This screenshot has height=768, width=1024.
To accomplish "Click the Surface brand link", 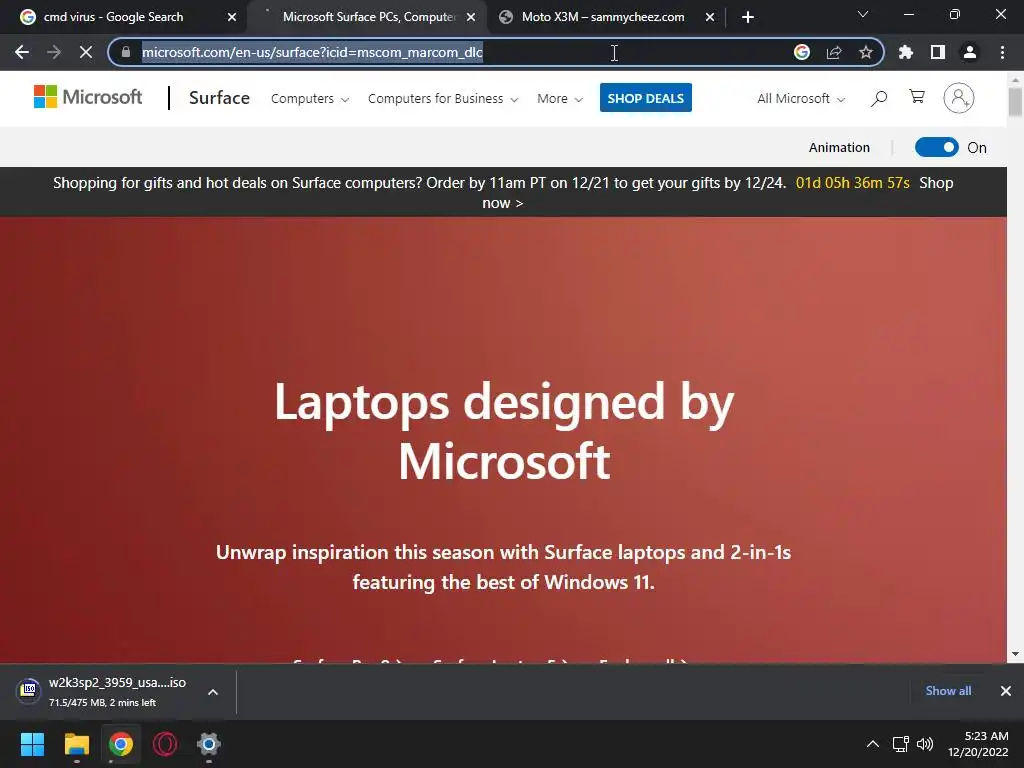I will point(219,98).
